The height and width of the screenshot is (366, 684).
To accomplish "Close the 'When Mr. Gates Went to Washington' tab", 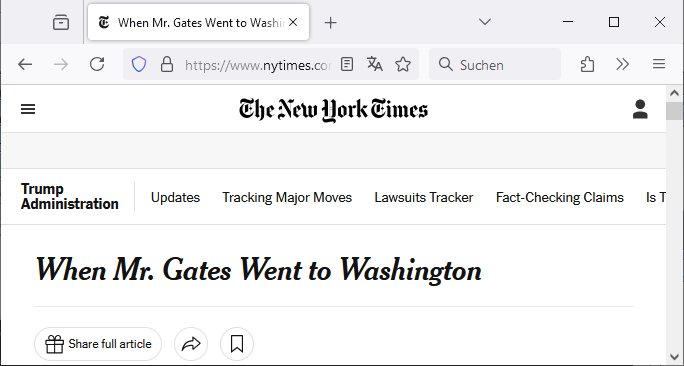I will 293,22.
